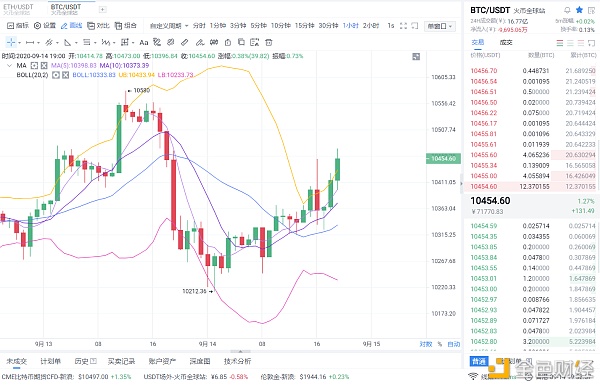Expand wave tool dropdown arrow
The image size is (600, 385).
(x=114, y=43)
